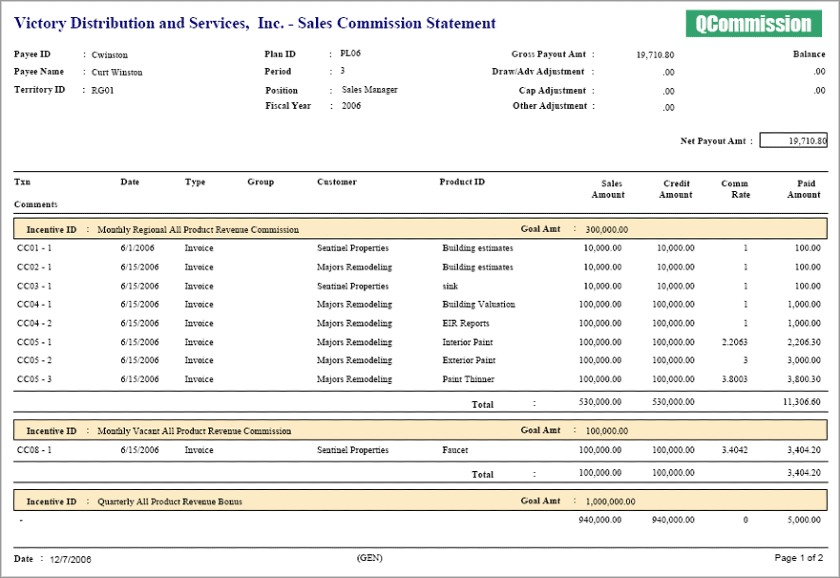Click product 'sink' in CC03 row
This screenshot has height=578, width=840.
[x=450, y=286]
